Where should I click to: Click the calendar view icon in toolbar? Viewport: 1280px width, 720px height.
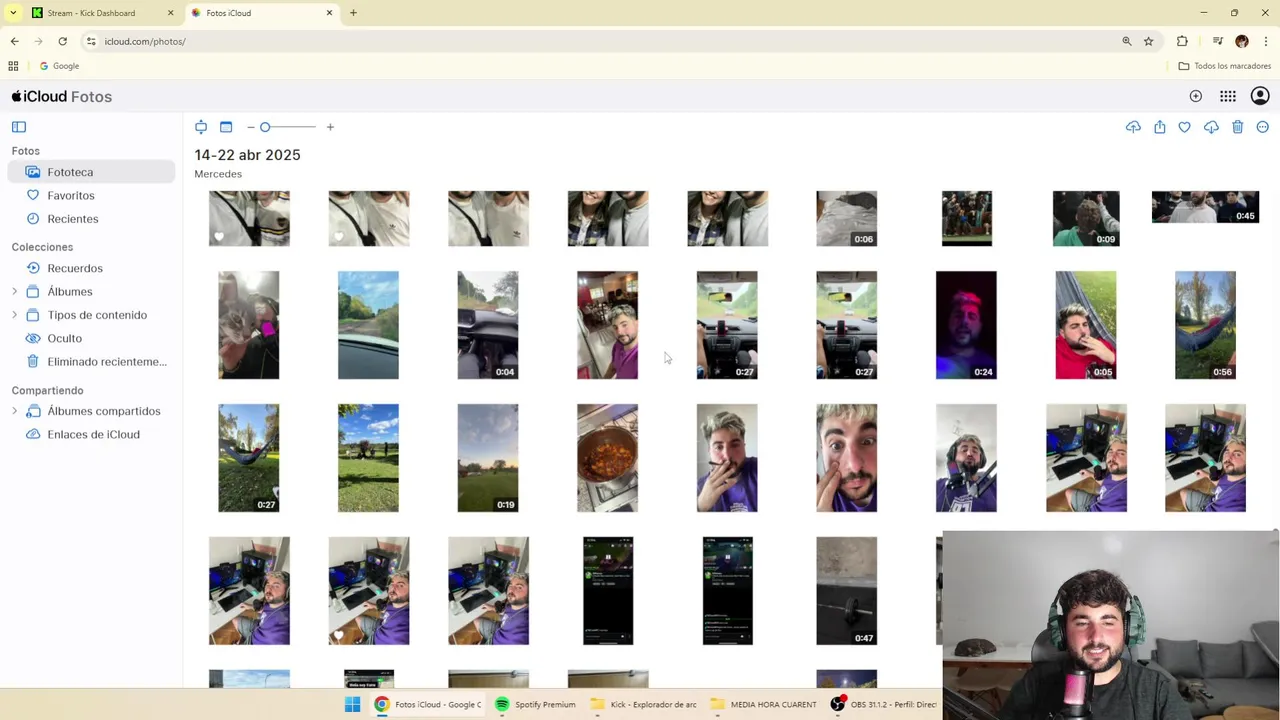[226, 127]
